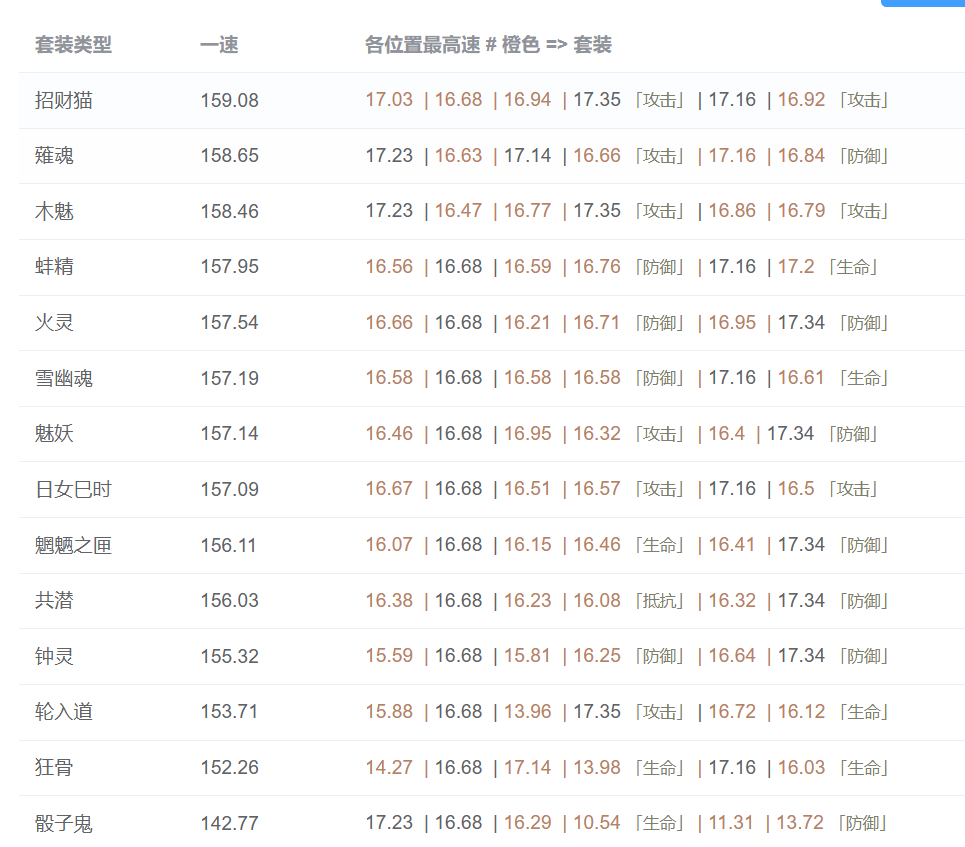Click 13.96 in the 轮入道 row
The image size is (965, 847).
[527, 712]
